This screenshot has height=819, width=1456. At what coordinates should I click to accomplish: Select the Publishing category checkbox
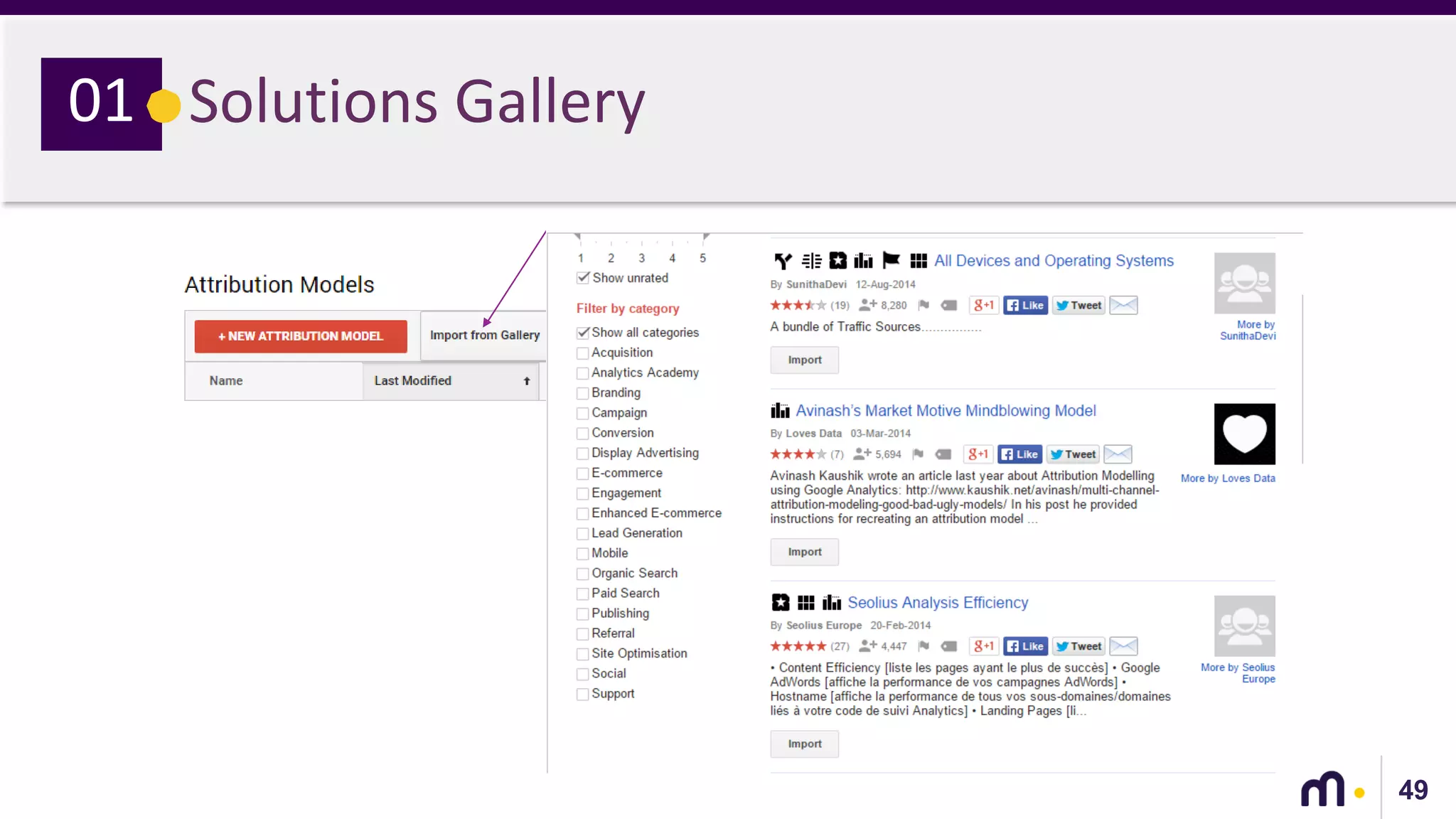click(583, 614)
